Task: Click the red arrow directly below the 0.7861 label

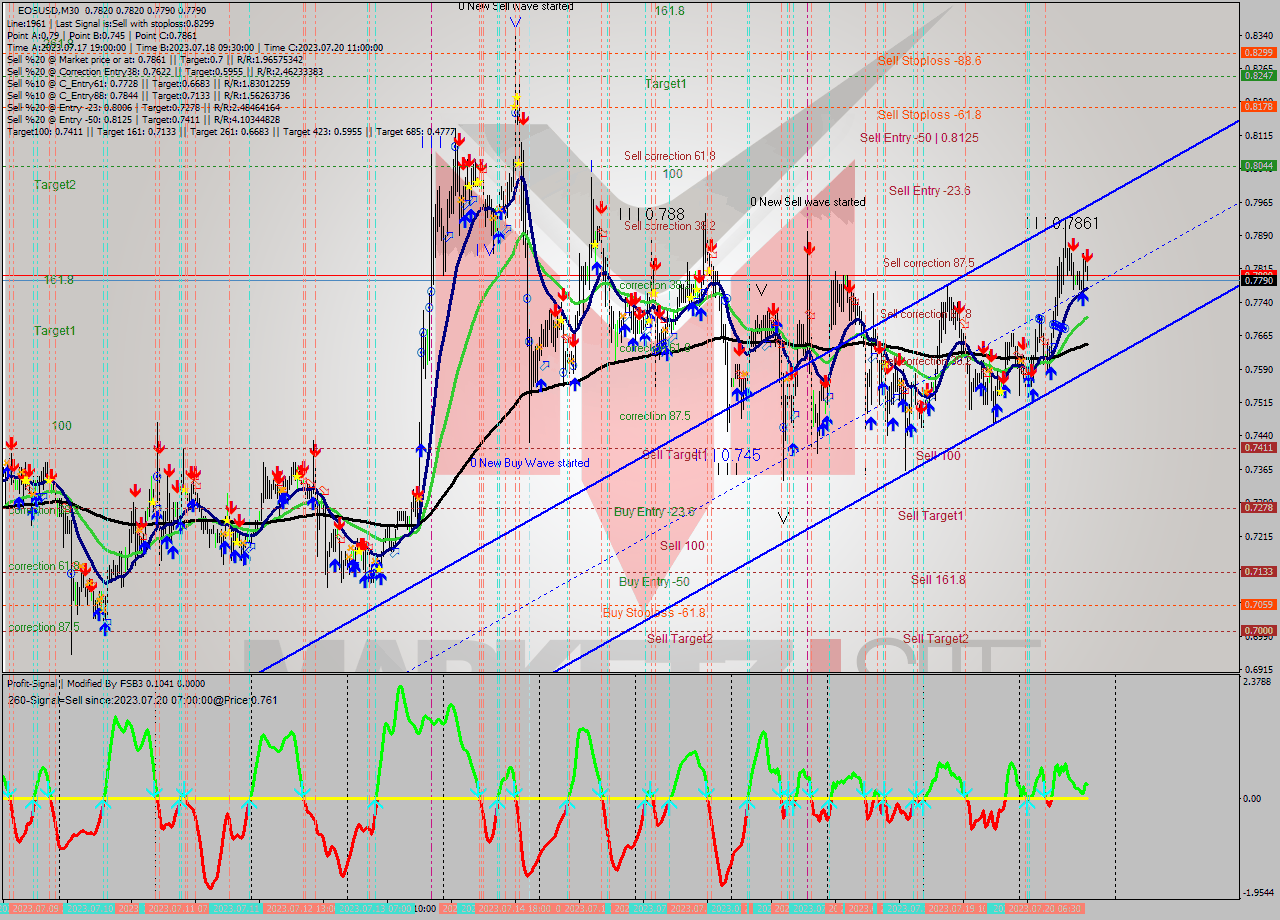Action: pos(1072,245)
